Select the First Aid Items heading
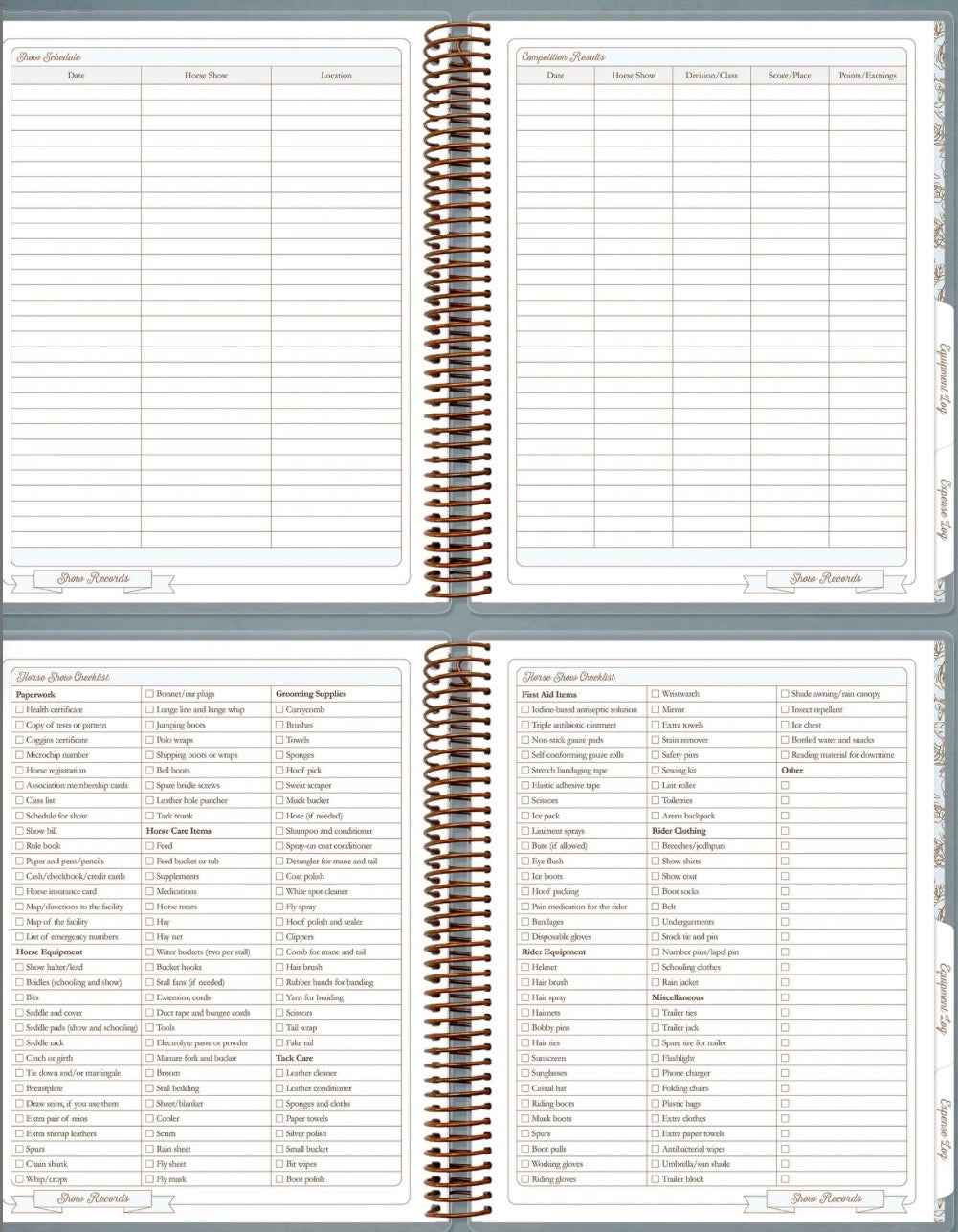 [x=549, y=694]
